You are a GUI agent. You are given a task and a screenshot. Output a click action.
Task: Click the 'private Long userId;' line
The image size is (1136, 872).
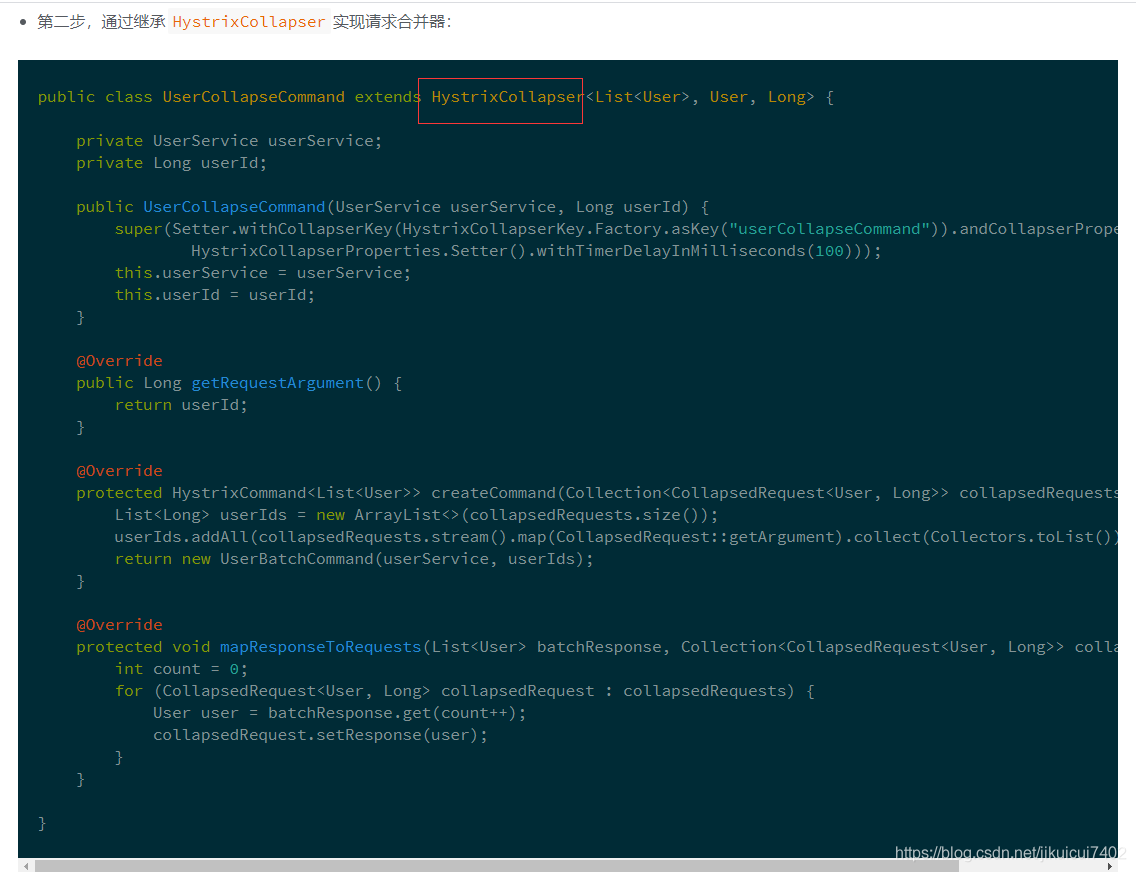pos(172,163)
